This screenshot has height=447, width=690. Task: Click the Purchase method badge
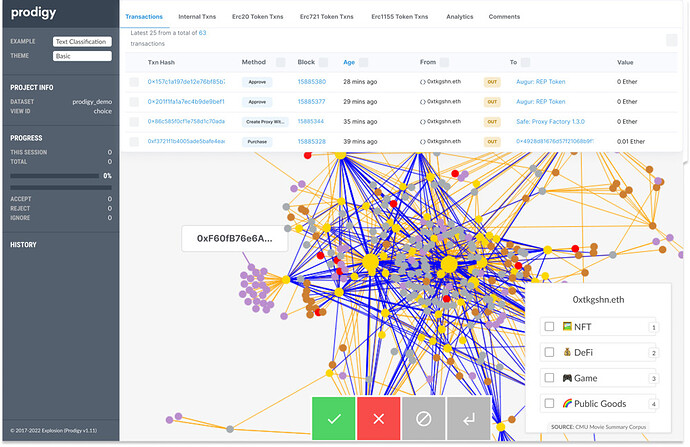point(257,142)
